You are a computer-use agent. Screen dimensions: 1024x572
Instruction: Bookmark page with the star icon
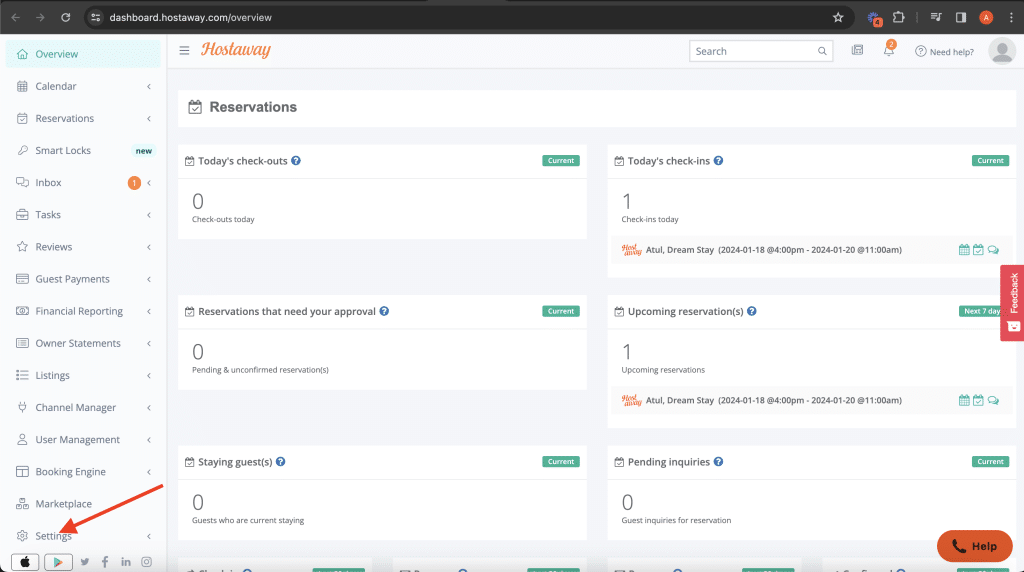tap(838, 18)
